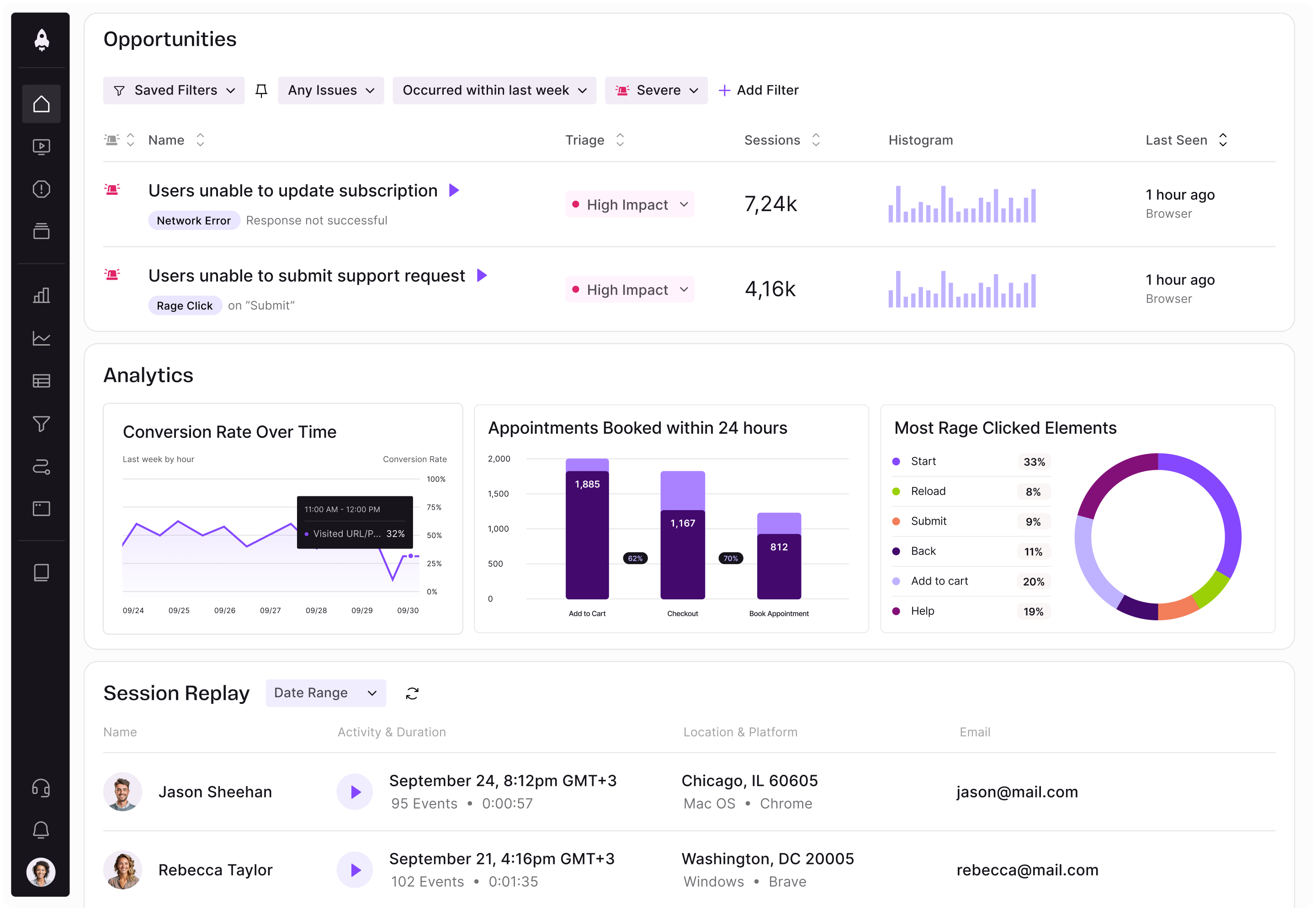Screen dimensions: 1316x911
Task: Expand the Date Range dropdown
Action: click(x=326, y=693)
